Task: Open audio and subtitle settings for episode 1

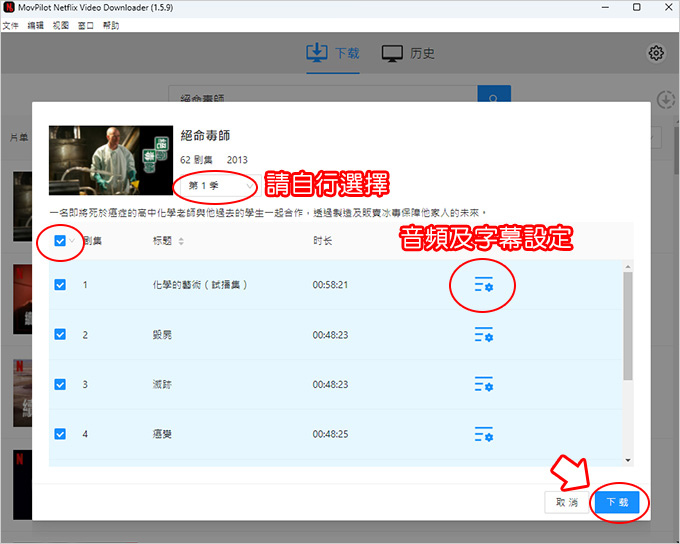Action: [x=484, y=285]
